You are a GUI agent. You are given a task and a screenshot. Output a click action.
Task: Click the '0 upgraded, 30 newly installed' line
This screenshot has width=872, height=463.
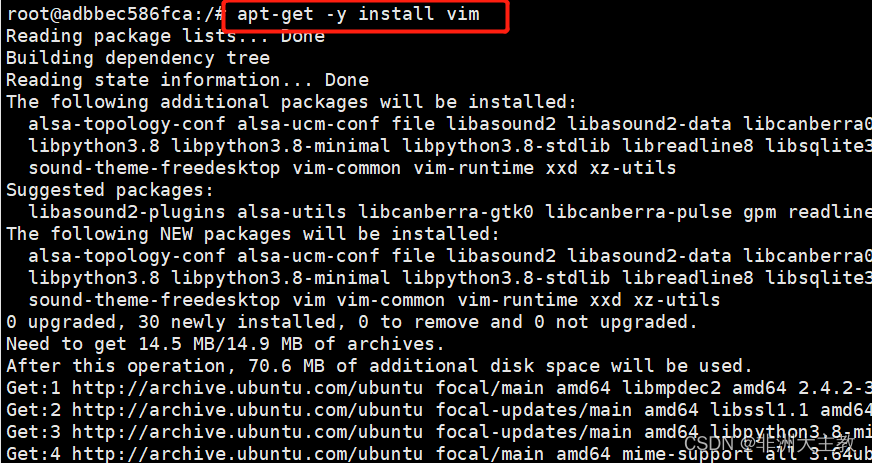click(x=351, y=322)
